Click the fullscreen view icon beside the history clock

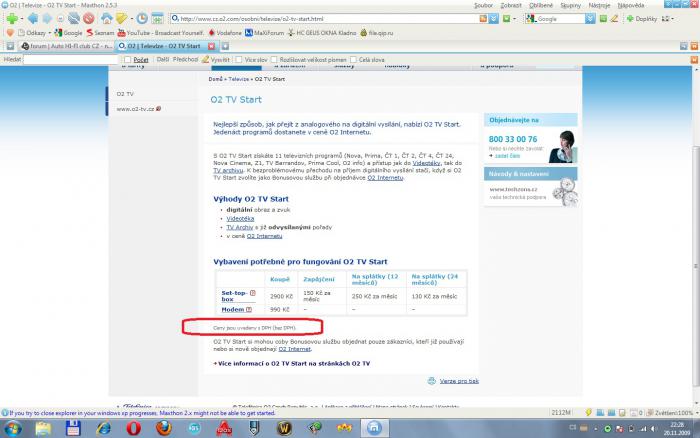(x=157, y=18)
